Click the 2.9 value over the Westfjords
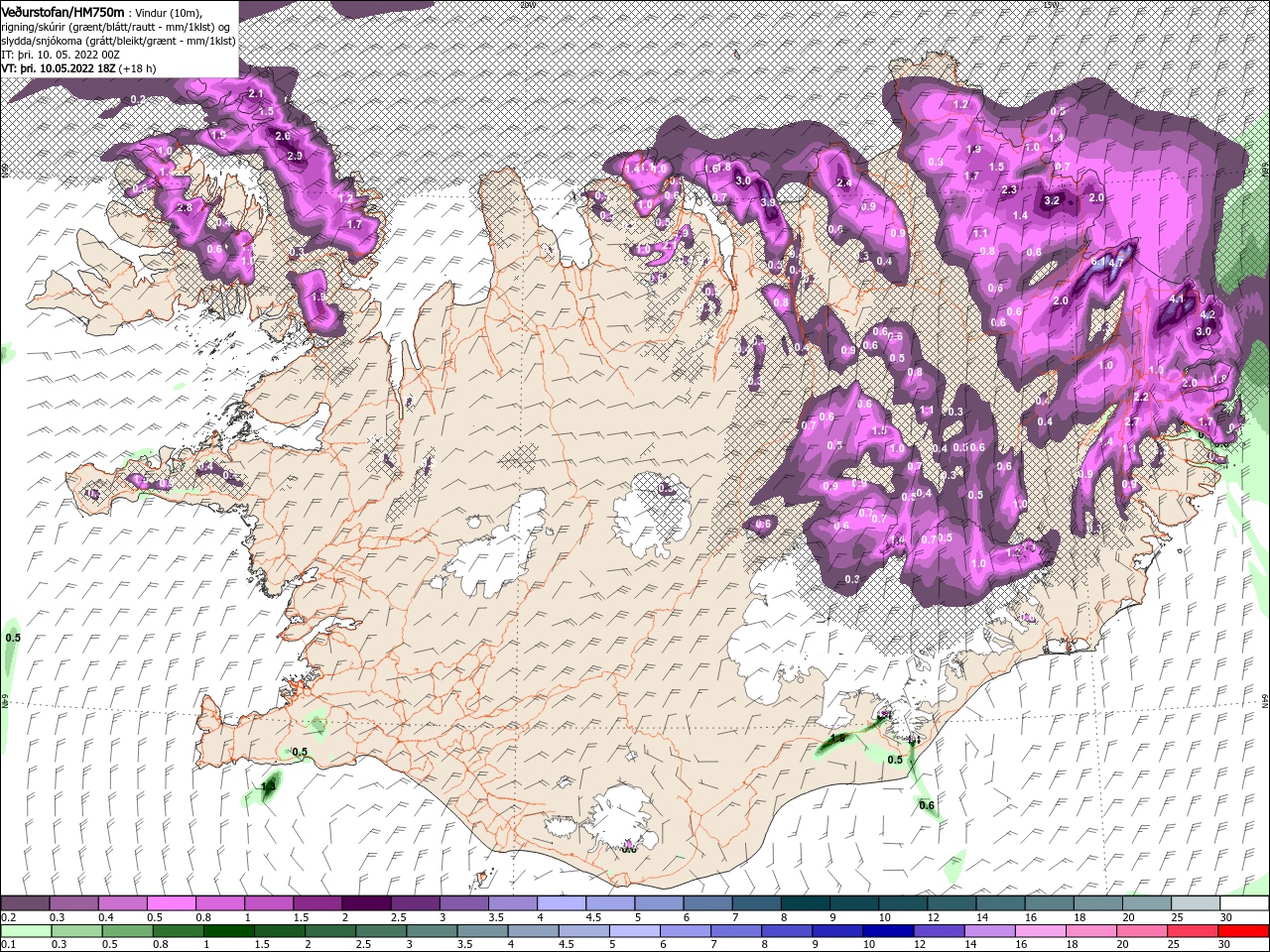The image size is (1270, 952). coord(294,156)
